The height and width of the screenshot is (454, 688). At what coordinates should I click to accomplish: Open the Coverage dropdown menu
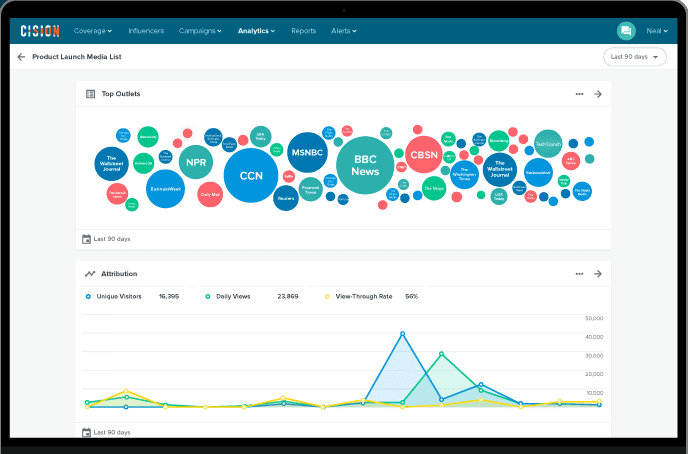click(x=93, y=31)
